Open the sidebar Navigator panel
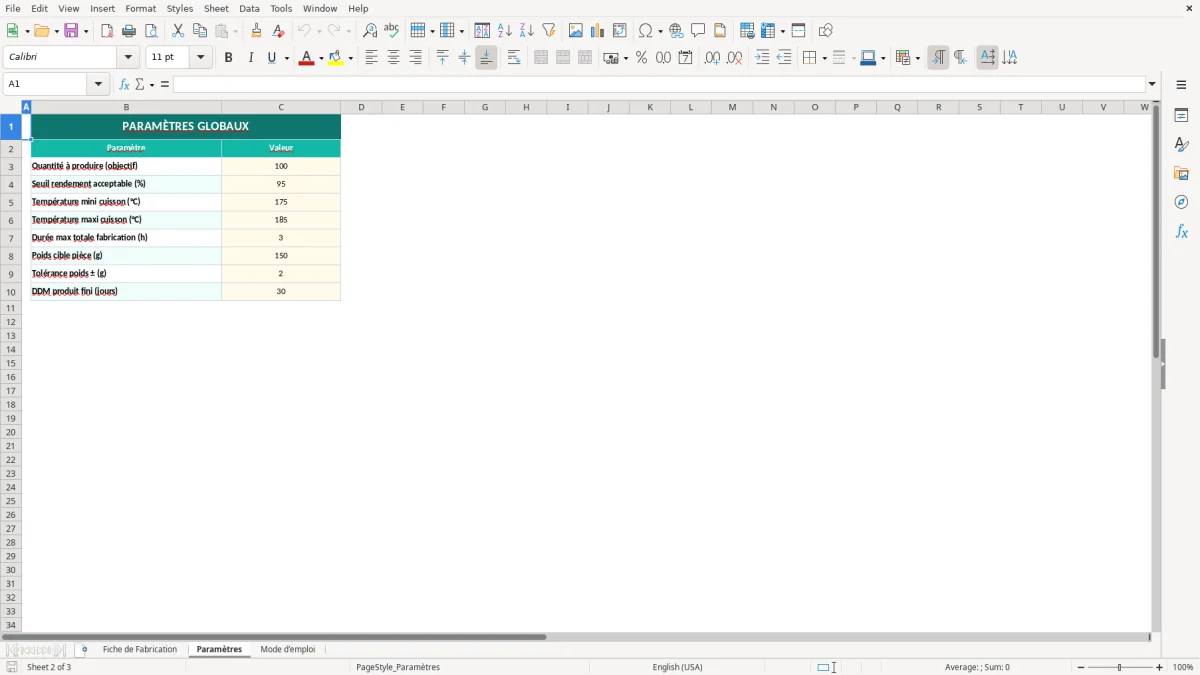 pyautogui.click(x=1182, y=202)
